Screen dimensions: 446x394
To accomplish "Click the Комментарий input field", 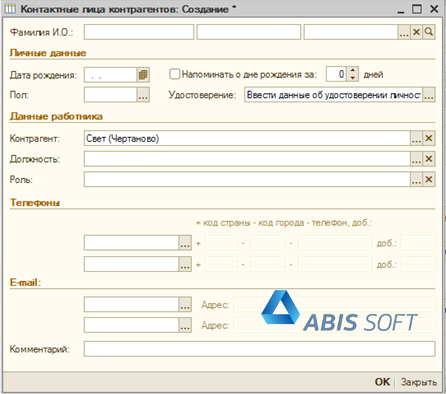I will [x=260, y=349].
